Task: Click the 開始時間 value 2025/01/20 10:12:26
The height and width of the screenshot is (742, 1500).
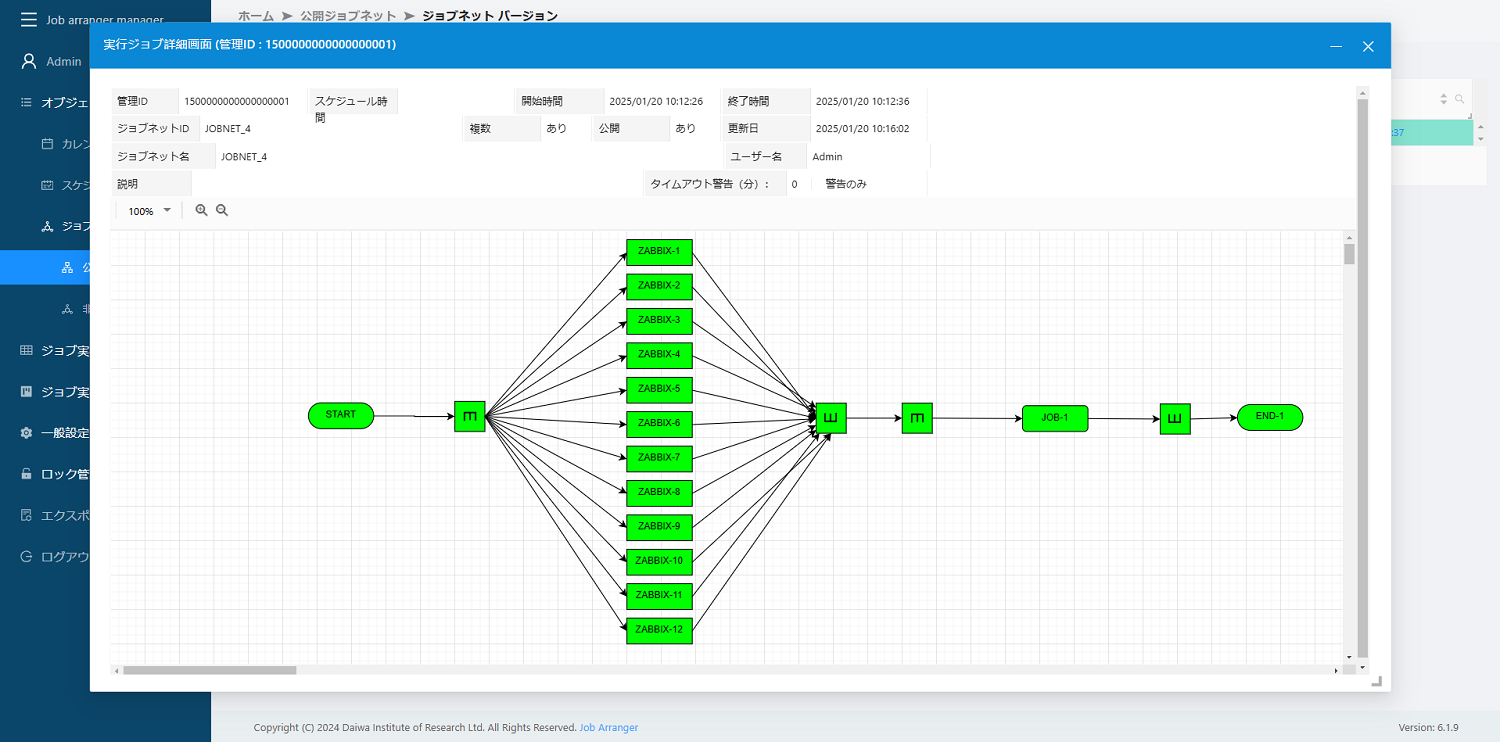Action: 656,101
